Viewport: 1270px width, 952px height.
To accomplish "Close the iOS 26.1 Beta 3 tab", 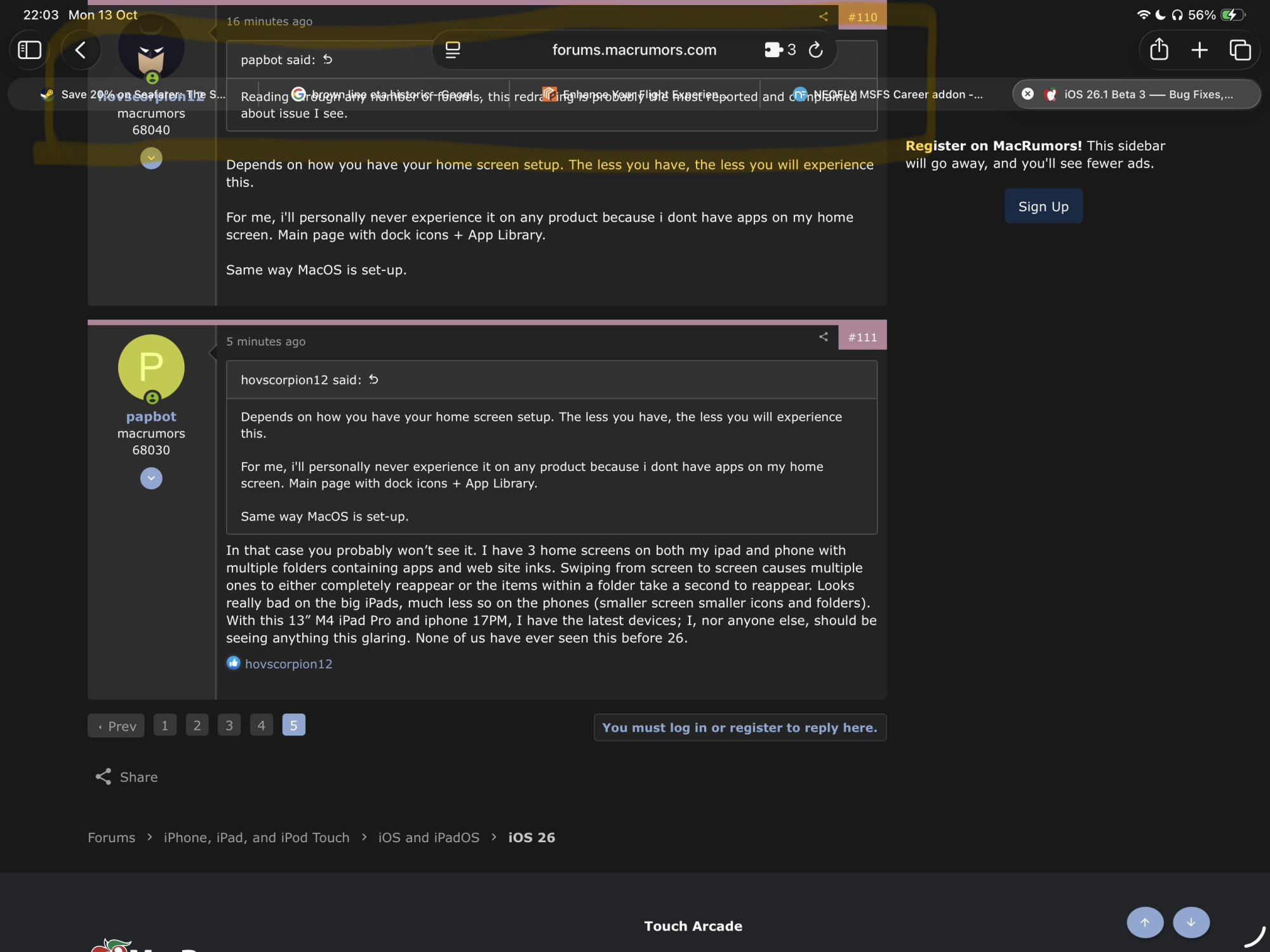I will pos(1027,95).
